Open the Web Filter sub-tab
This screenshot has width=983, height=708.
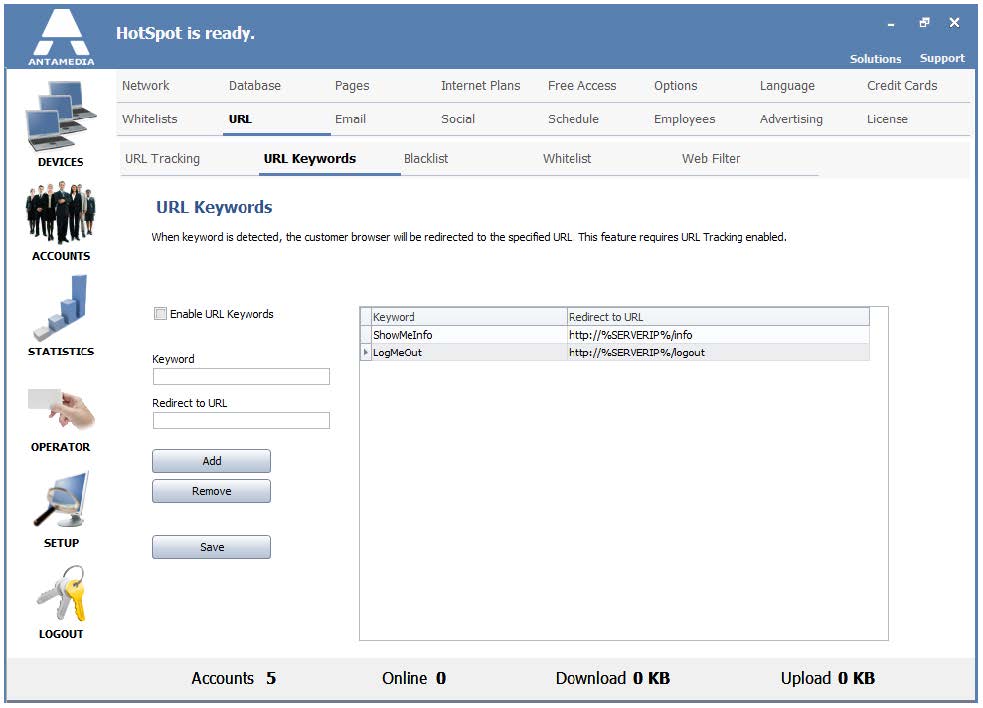click(711, 159)
